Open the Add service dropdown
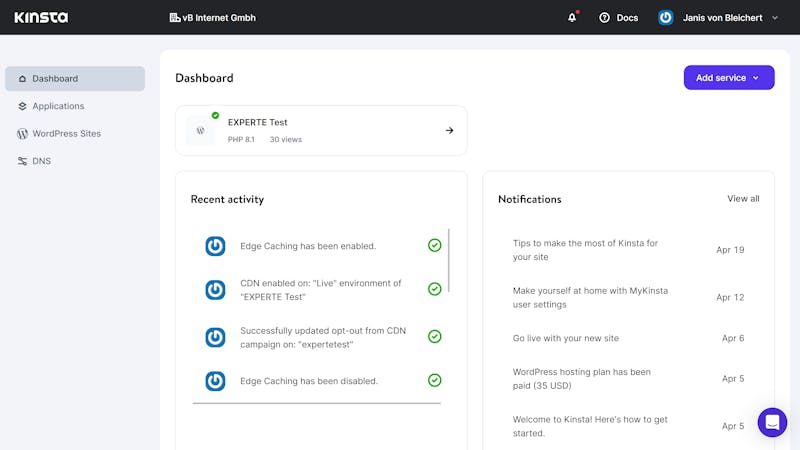This screenshot has width=800, height=450. (x=729, y=78)
